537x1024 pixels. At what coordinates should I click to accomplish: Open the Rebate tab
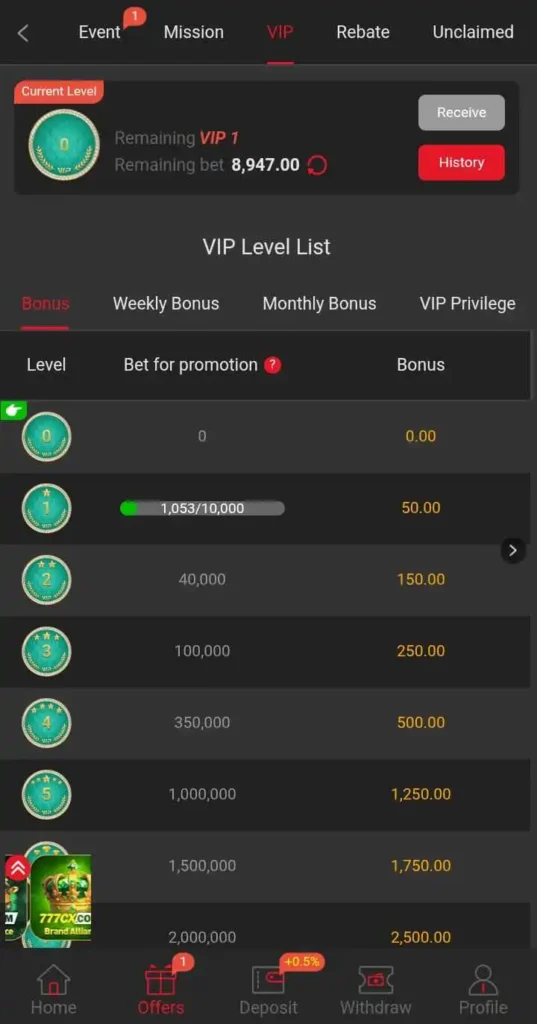[x=363, y=32]
